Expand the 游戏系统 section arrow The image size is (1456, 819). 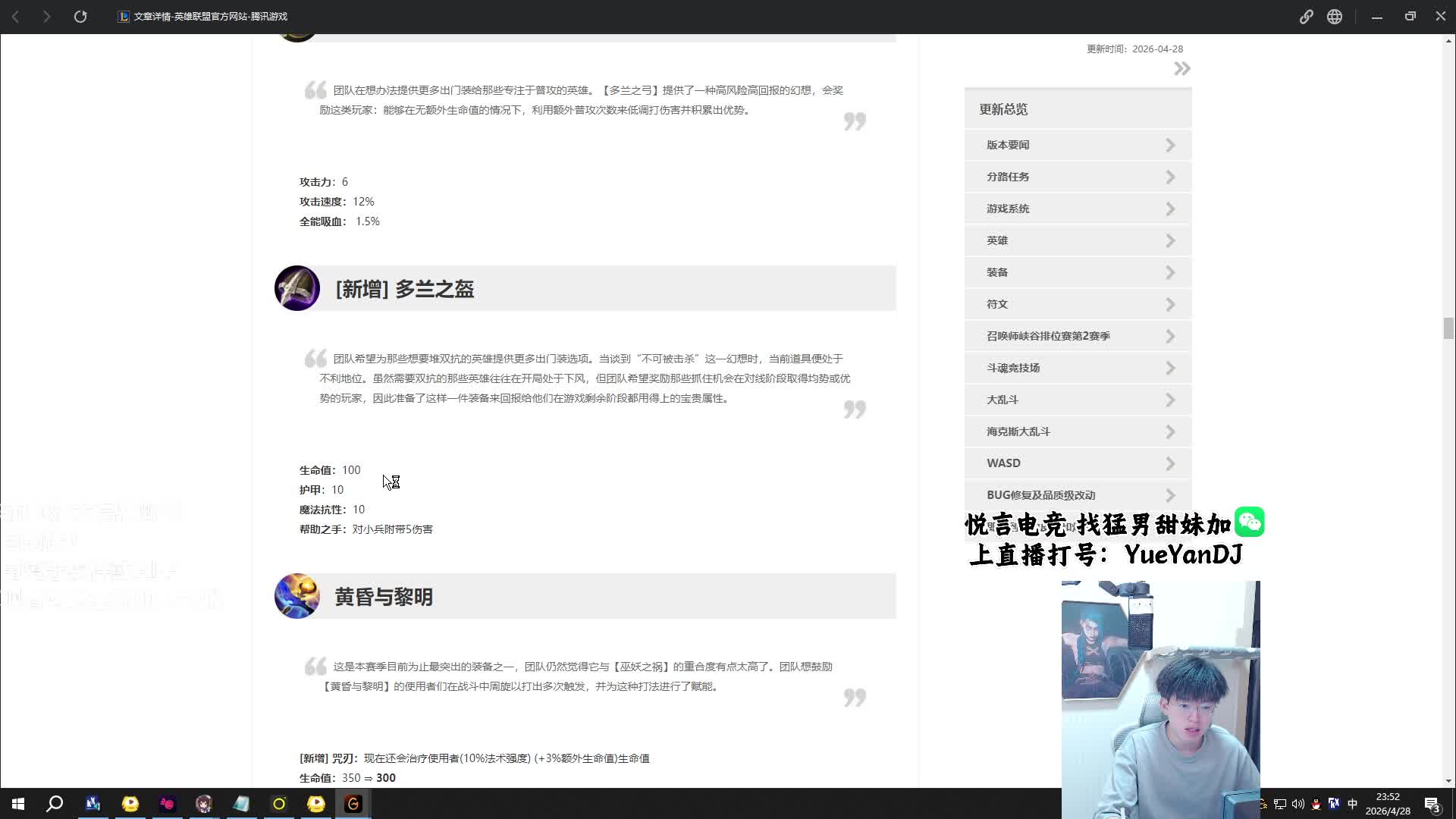pos(1170,209)
